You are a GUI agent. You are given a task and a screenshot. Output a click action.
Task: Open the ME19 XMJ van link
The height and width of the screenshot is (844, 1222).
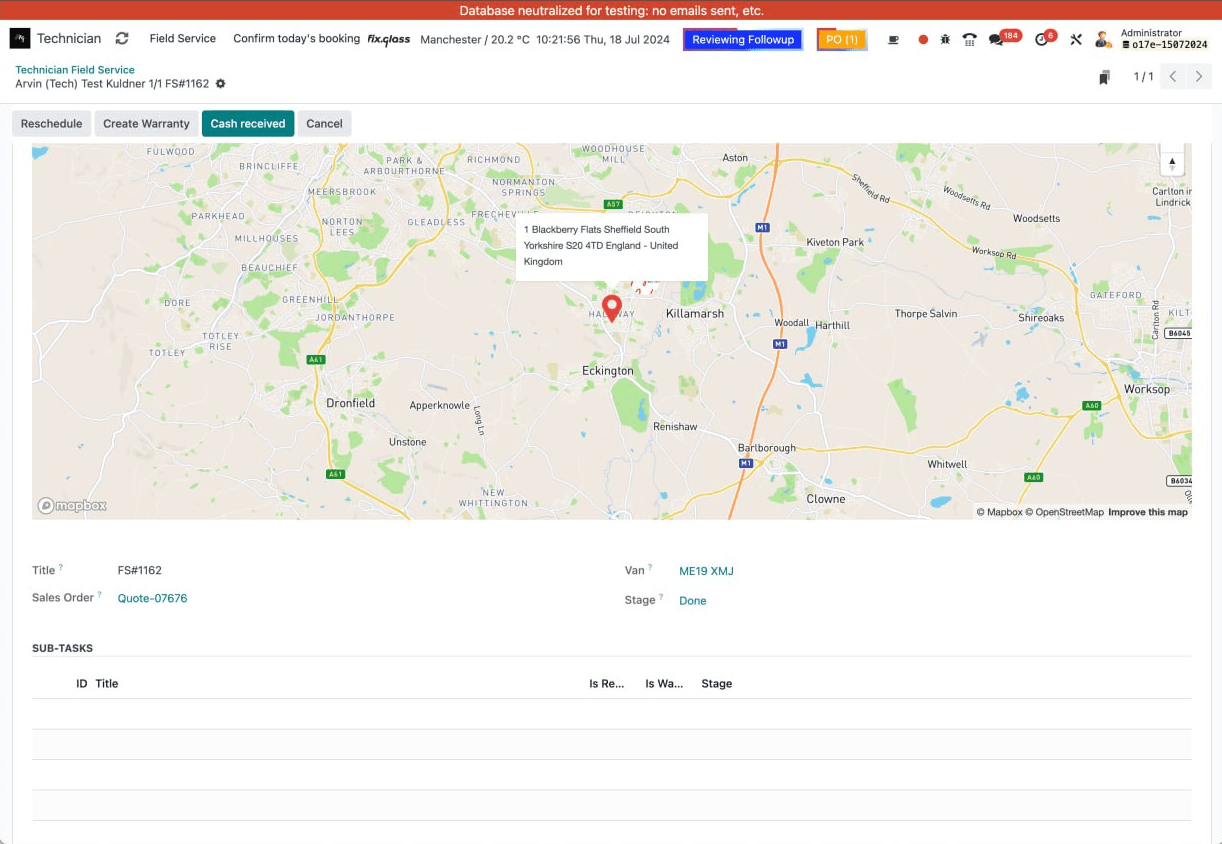tap(707, 571)
